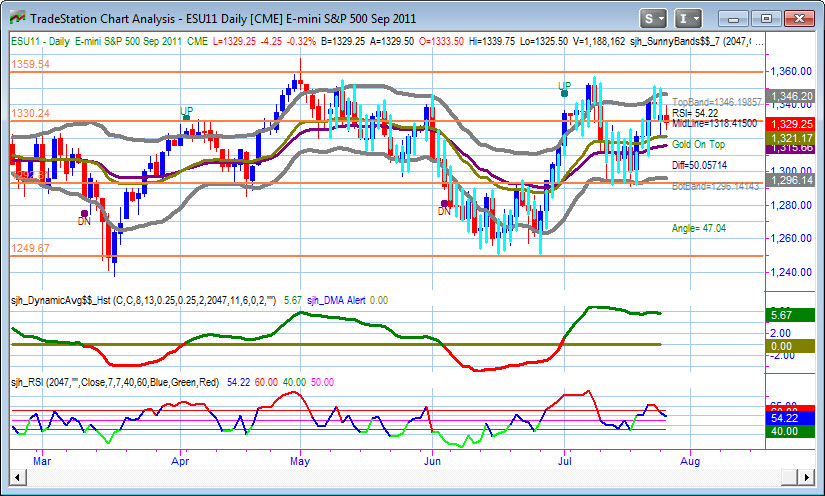Viewport: 825px width, 496px height.
Task: Click the blue 54.22 RSI value tag
Action: (791, 418)
